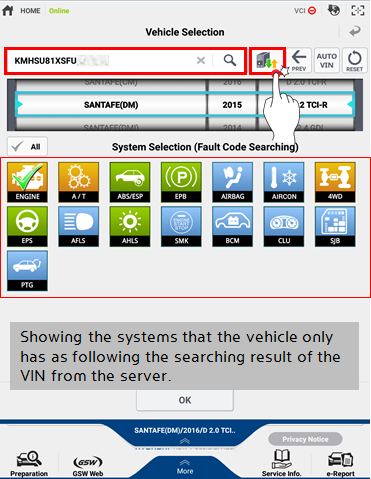
Task: Select model year 2015 in picker
Action: point(232,105)
